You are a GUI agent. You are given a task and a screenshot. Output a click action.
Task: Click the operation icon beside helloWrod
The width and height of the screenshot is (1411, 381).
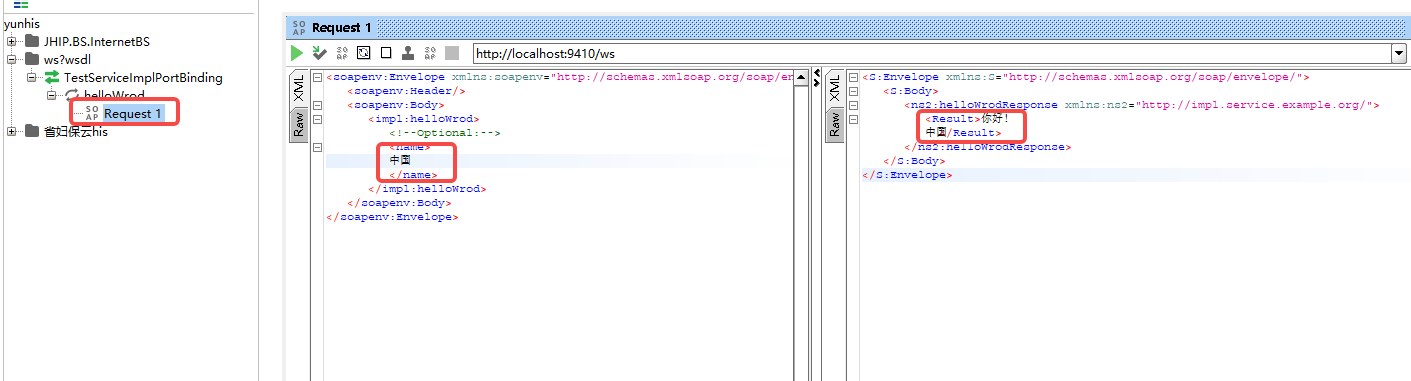72,95
